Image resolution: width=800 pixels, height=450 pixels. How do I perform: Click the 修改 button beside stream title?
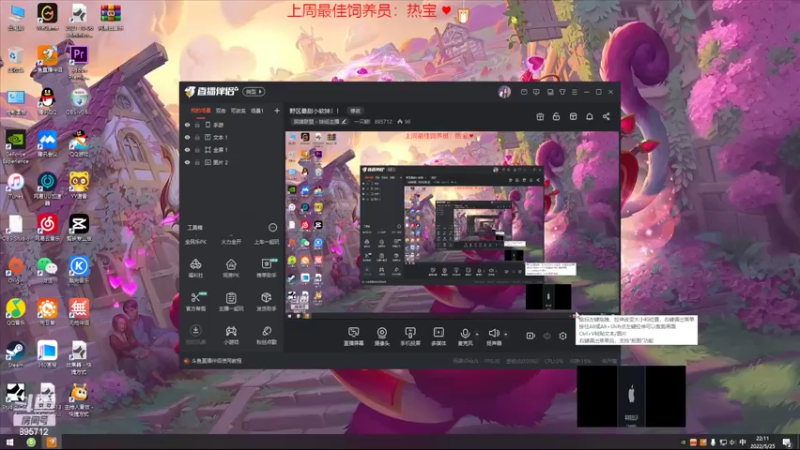355,111
